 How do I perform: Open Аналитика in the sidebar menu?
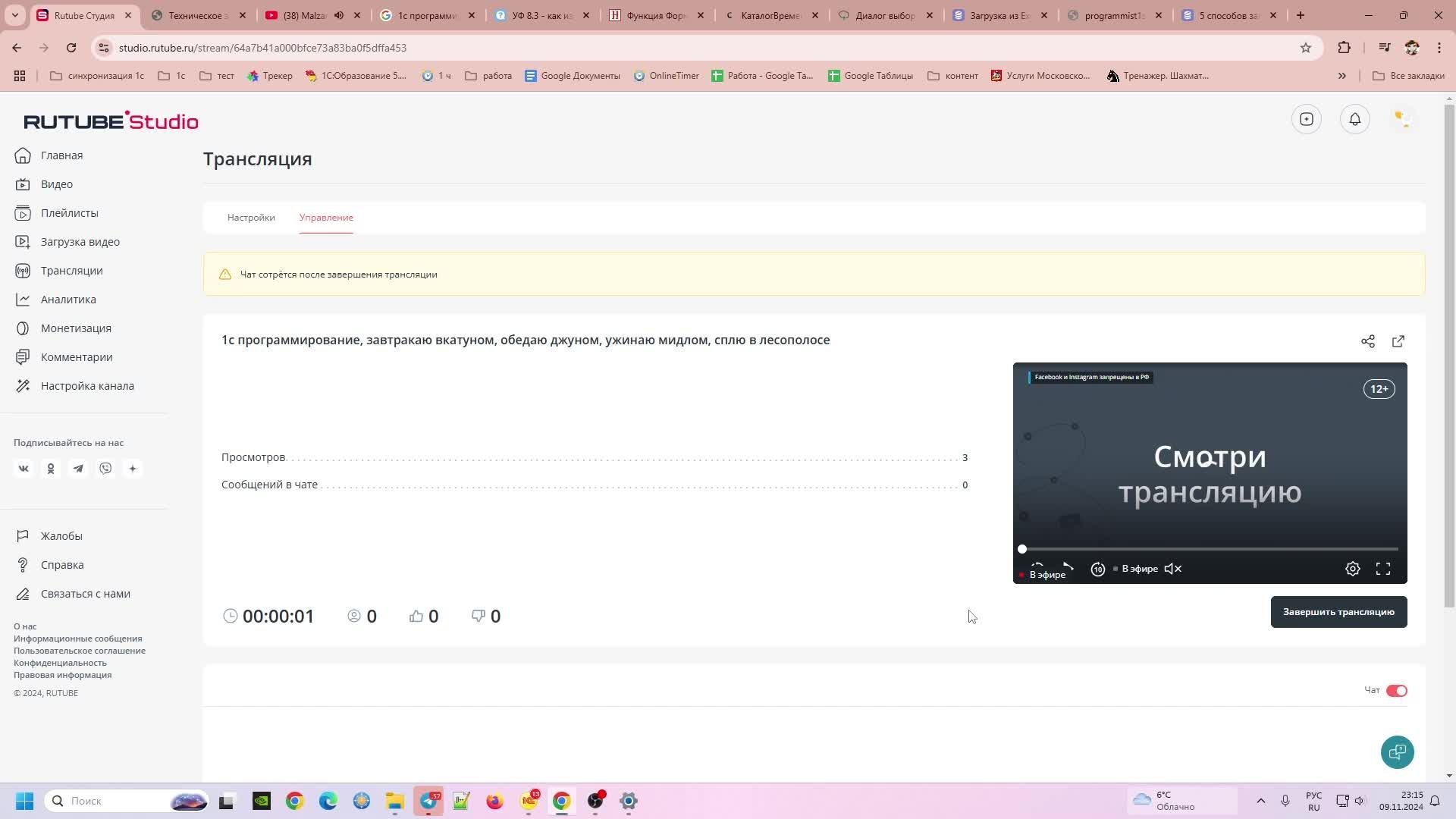click(x=68, y=300)
